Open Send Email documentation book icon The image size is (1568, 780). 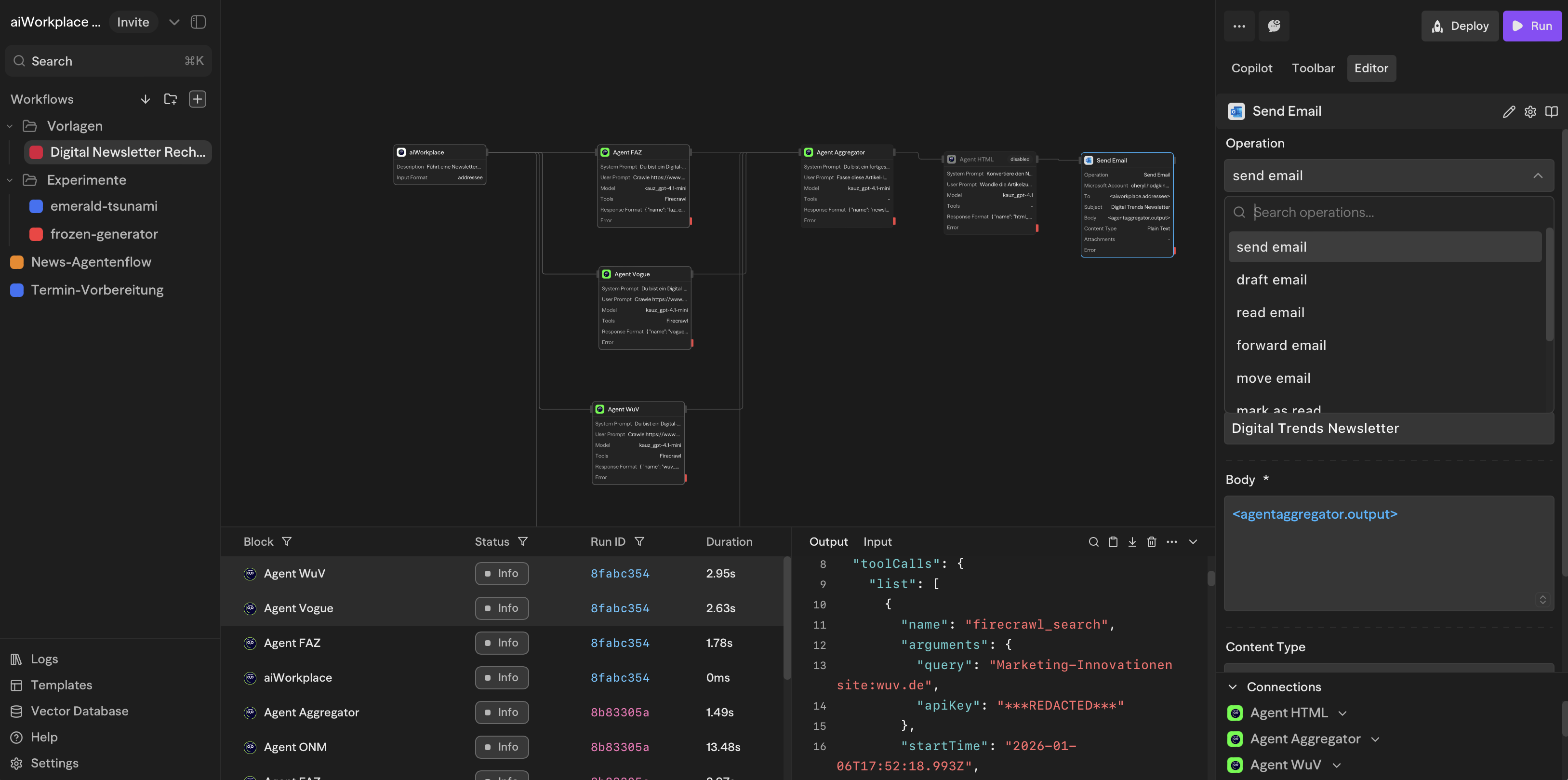(x=1551, y=111)
